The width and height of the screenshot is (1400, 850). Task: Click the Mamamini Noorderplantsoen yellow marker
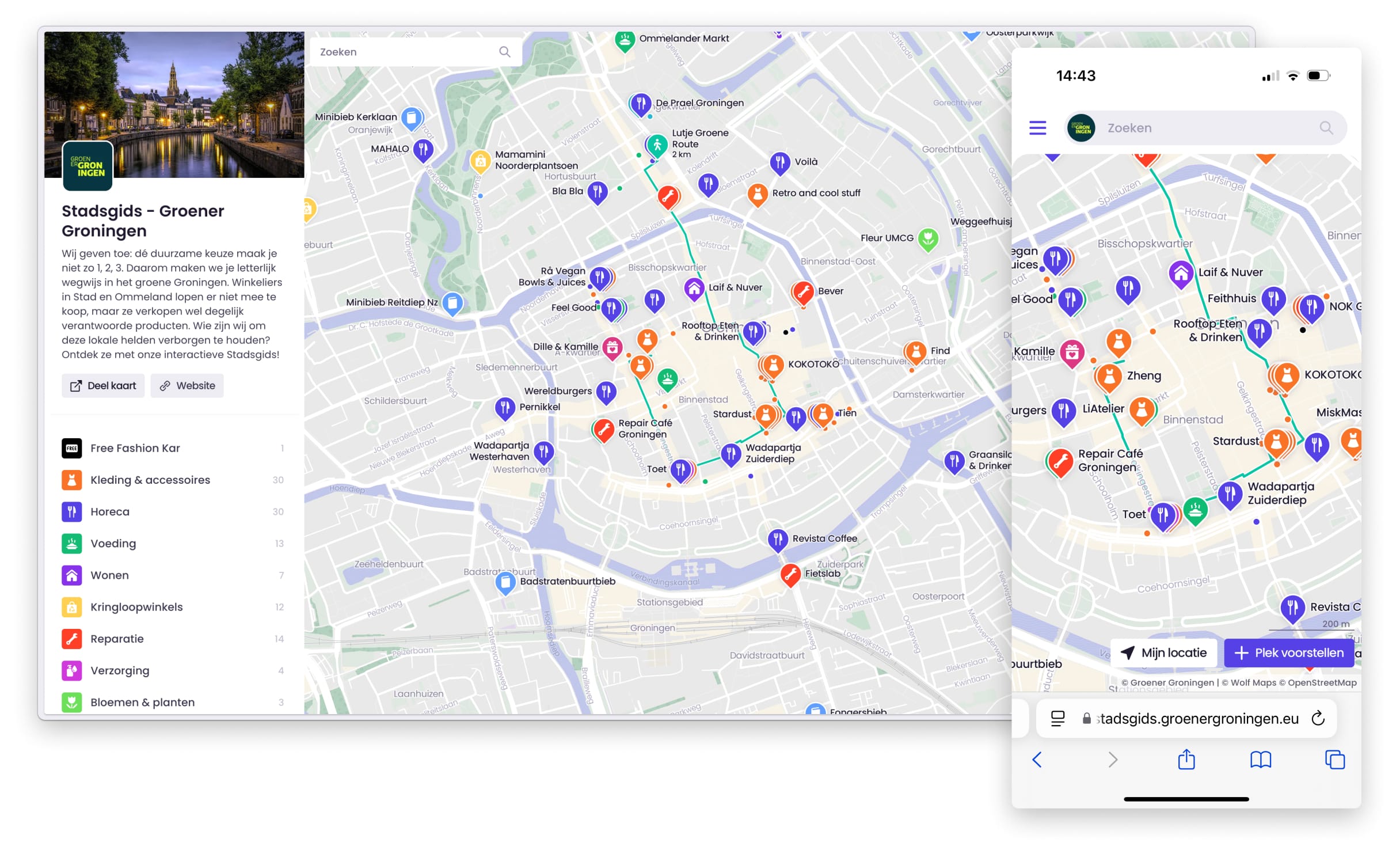(480, 161)
